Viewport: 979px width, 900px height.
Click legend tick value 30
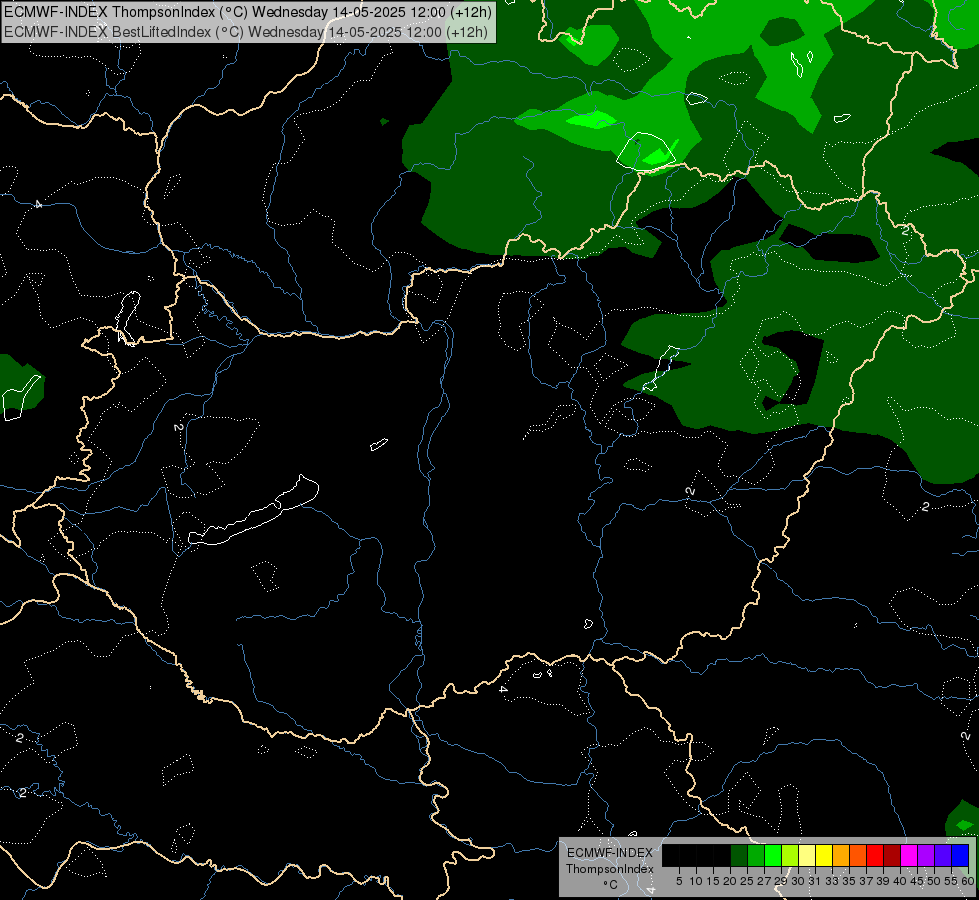tap(798, 881)
